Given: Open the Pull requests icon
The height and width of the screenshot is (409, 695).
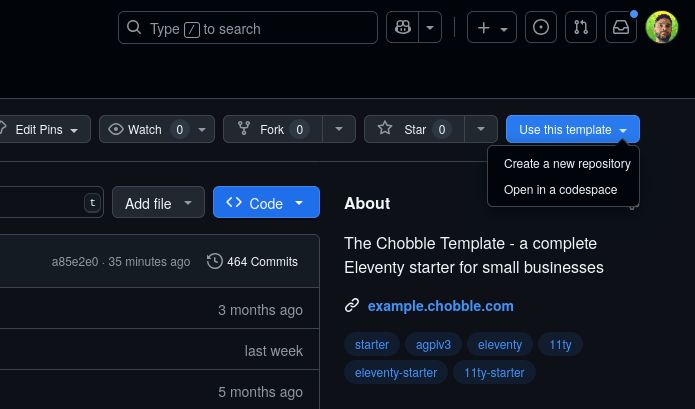Looking at the screenshot, I should [581, 27].
